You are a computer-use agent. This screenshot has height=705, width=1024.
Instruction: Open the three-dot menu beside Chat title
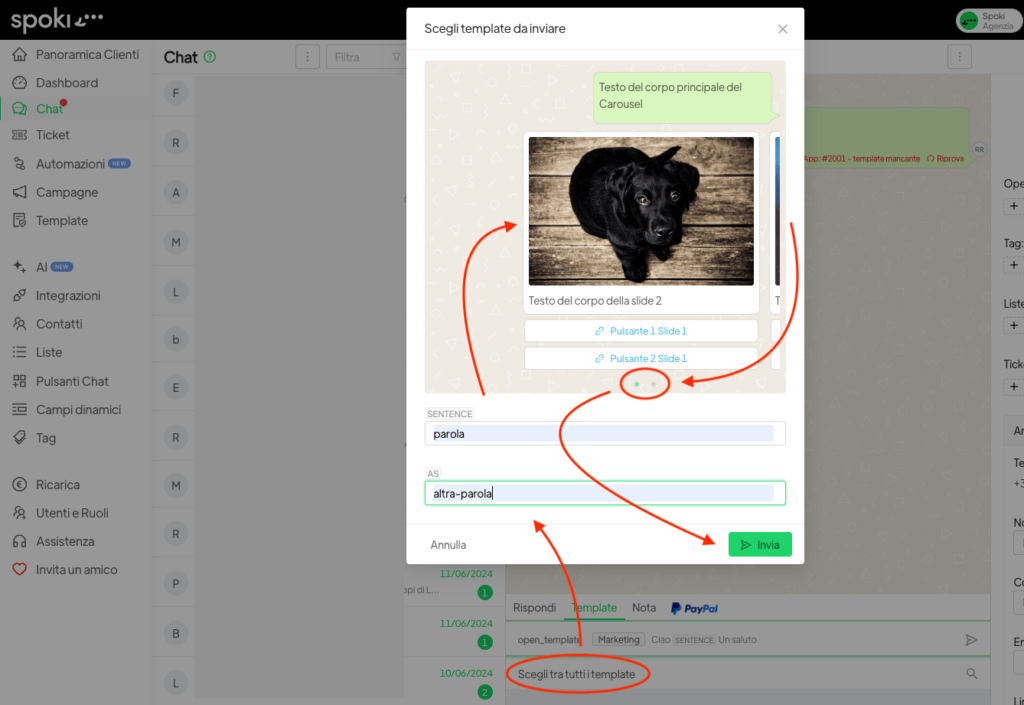pos(308,57)
